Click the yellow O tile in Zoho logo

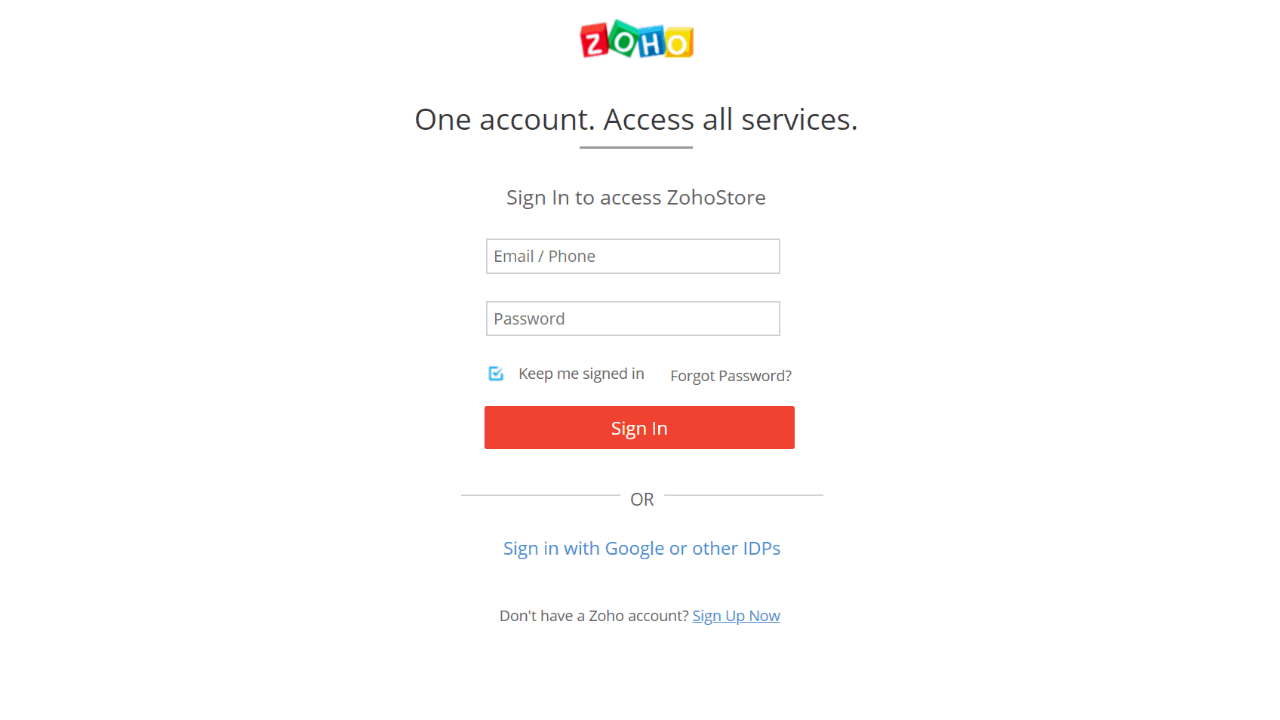tap(678, 42)
